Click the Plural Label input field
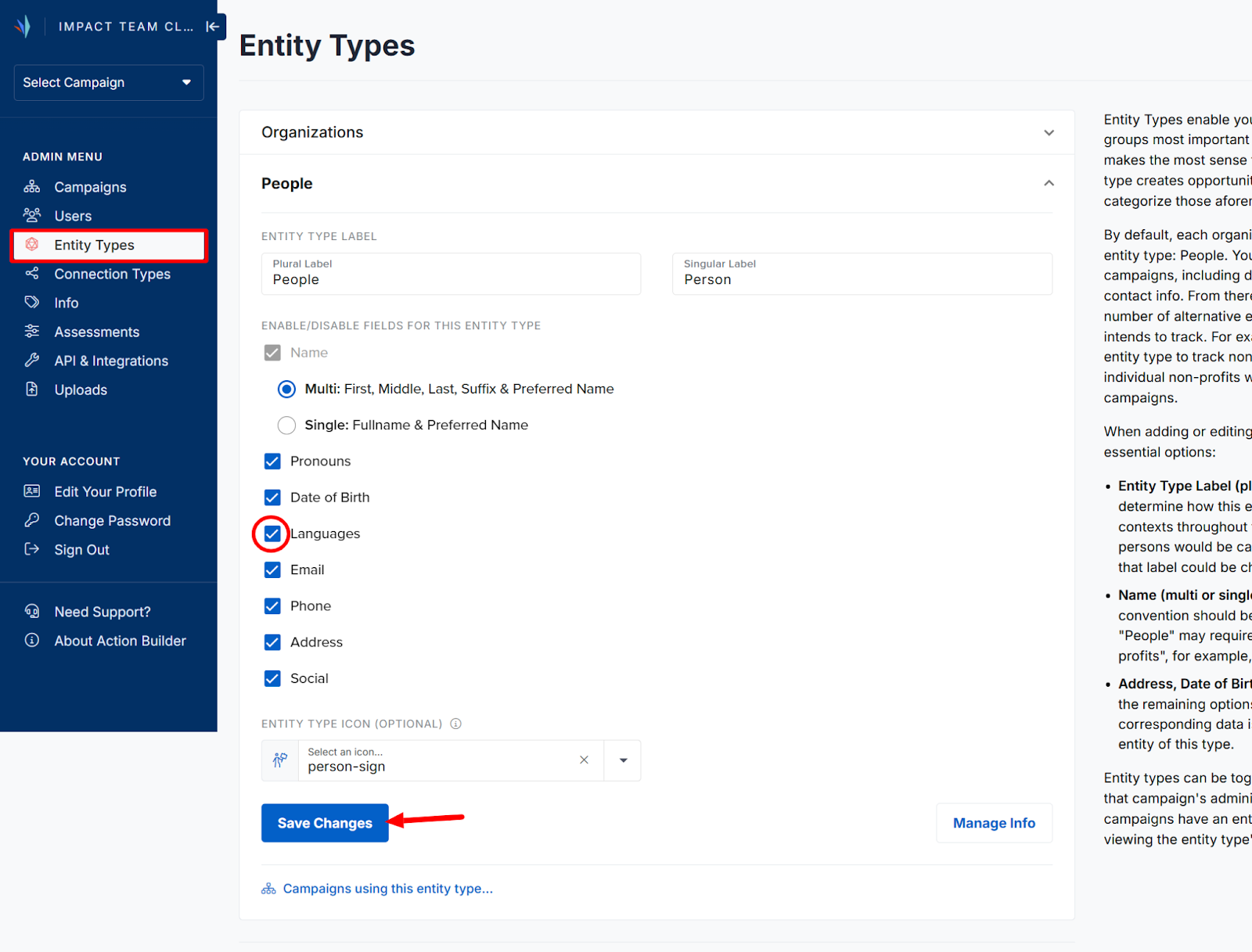Viewport: 1252px width, 952px height. coord(451,274)
